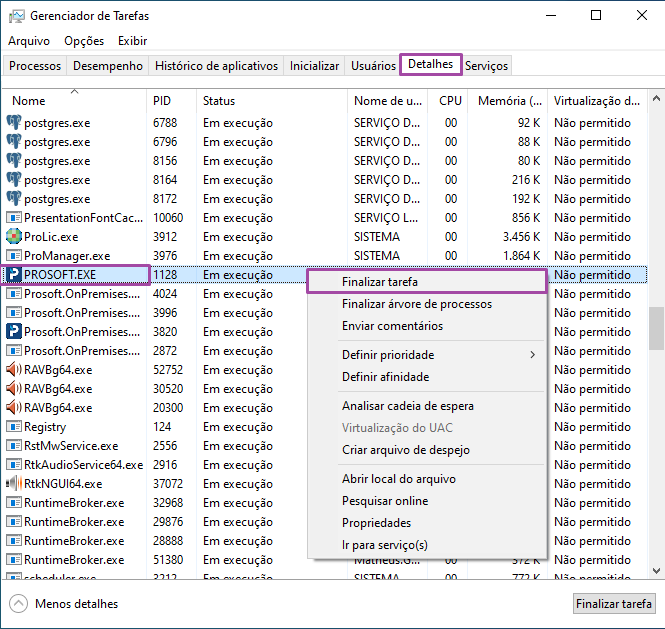665x629 pixels.
Task: Choose Abrir local do arquivo
Action: (x=427, y=479)
